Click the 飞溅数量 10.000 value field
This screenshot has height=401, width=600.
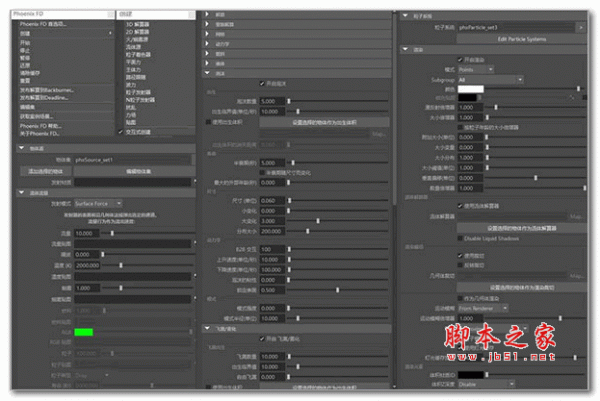pyautogui.click(x=272, y=356)
